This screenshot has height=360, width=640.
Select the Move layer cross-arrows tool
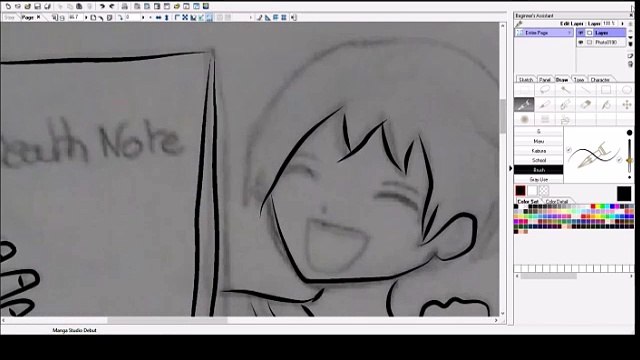627,105
